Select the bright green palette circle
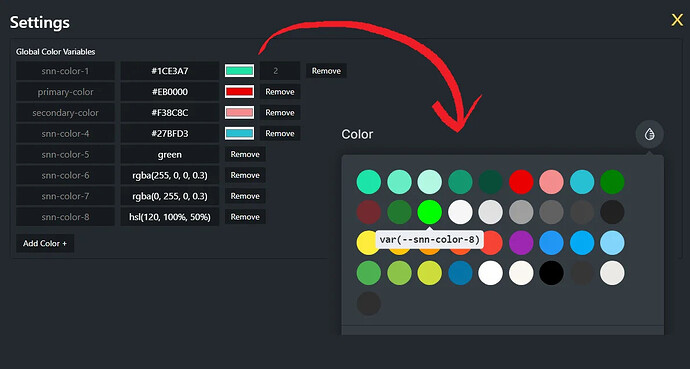 [x=429, y=212]
